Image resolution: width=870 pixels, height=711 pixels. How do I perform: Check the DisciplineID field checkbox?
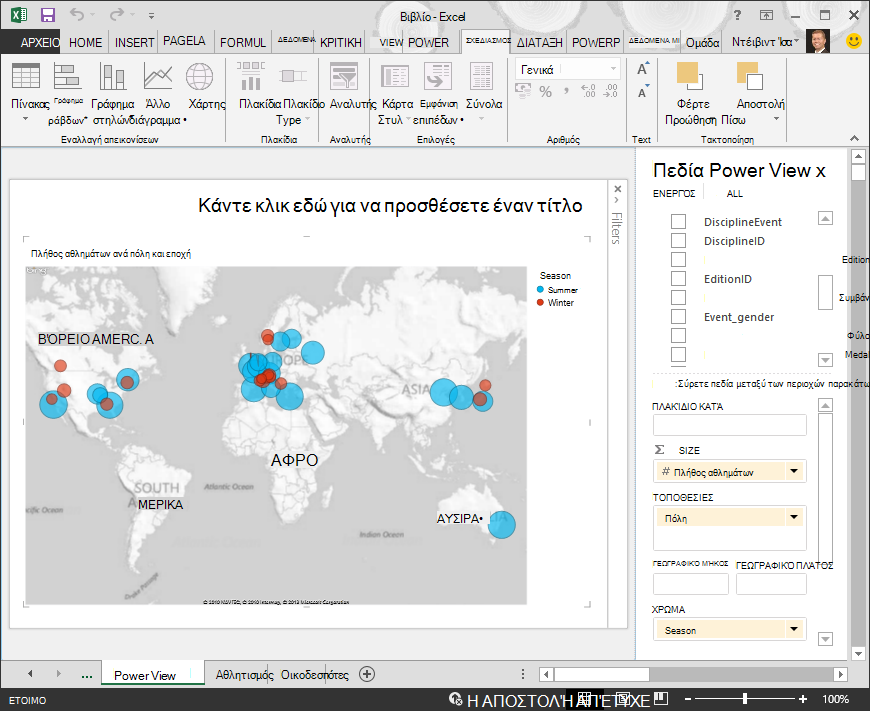click(x=678, y=240)
